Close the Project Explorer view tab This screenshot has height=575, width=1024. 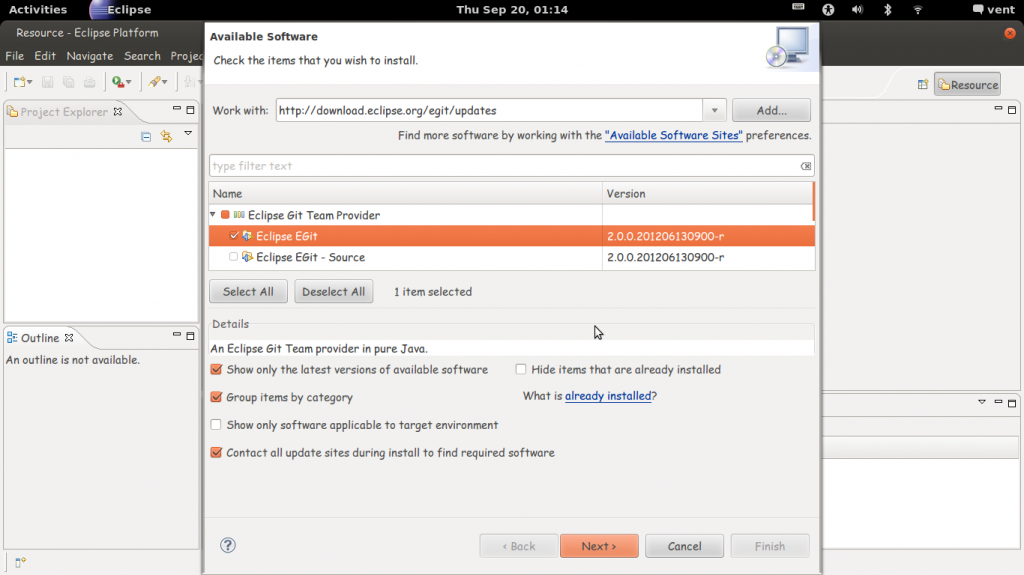(x=118, y=112)
